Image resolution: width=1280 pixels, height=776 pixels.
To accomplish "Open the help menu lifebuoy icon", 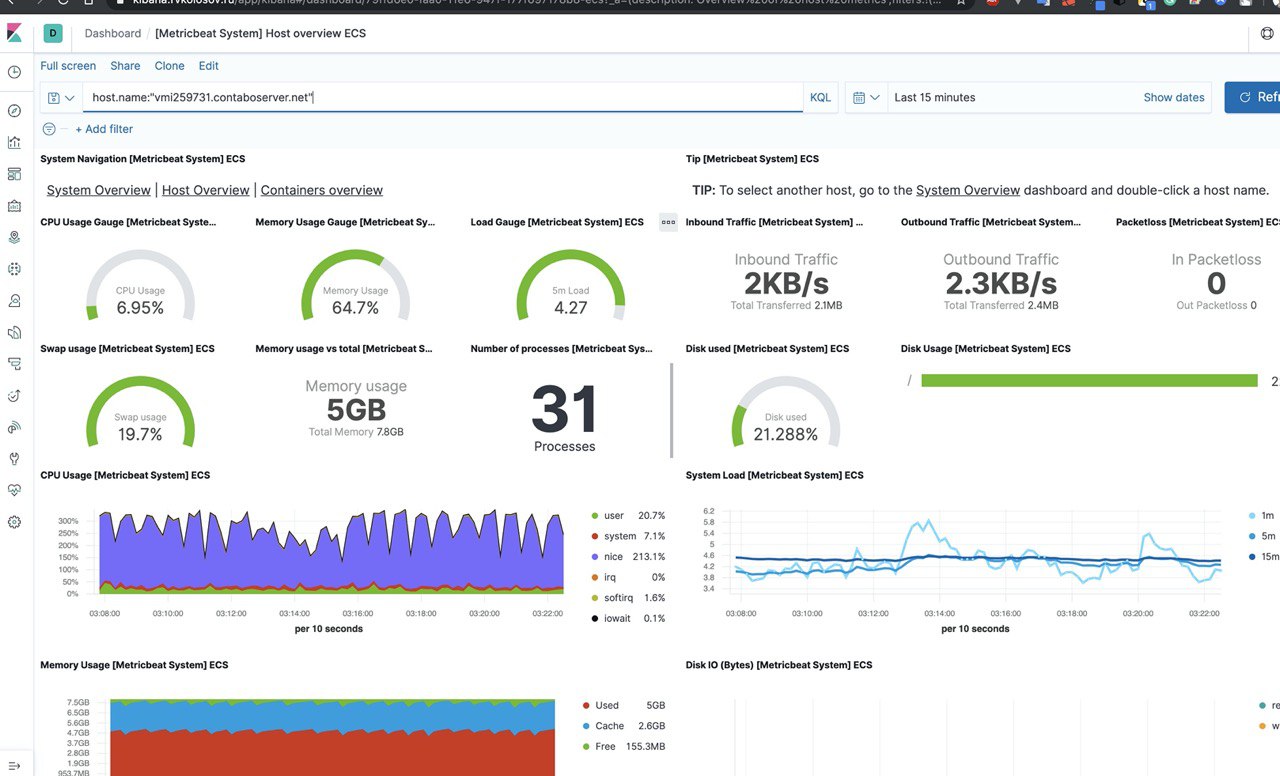I will coord(1268,34).
